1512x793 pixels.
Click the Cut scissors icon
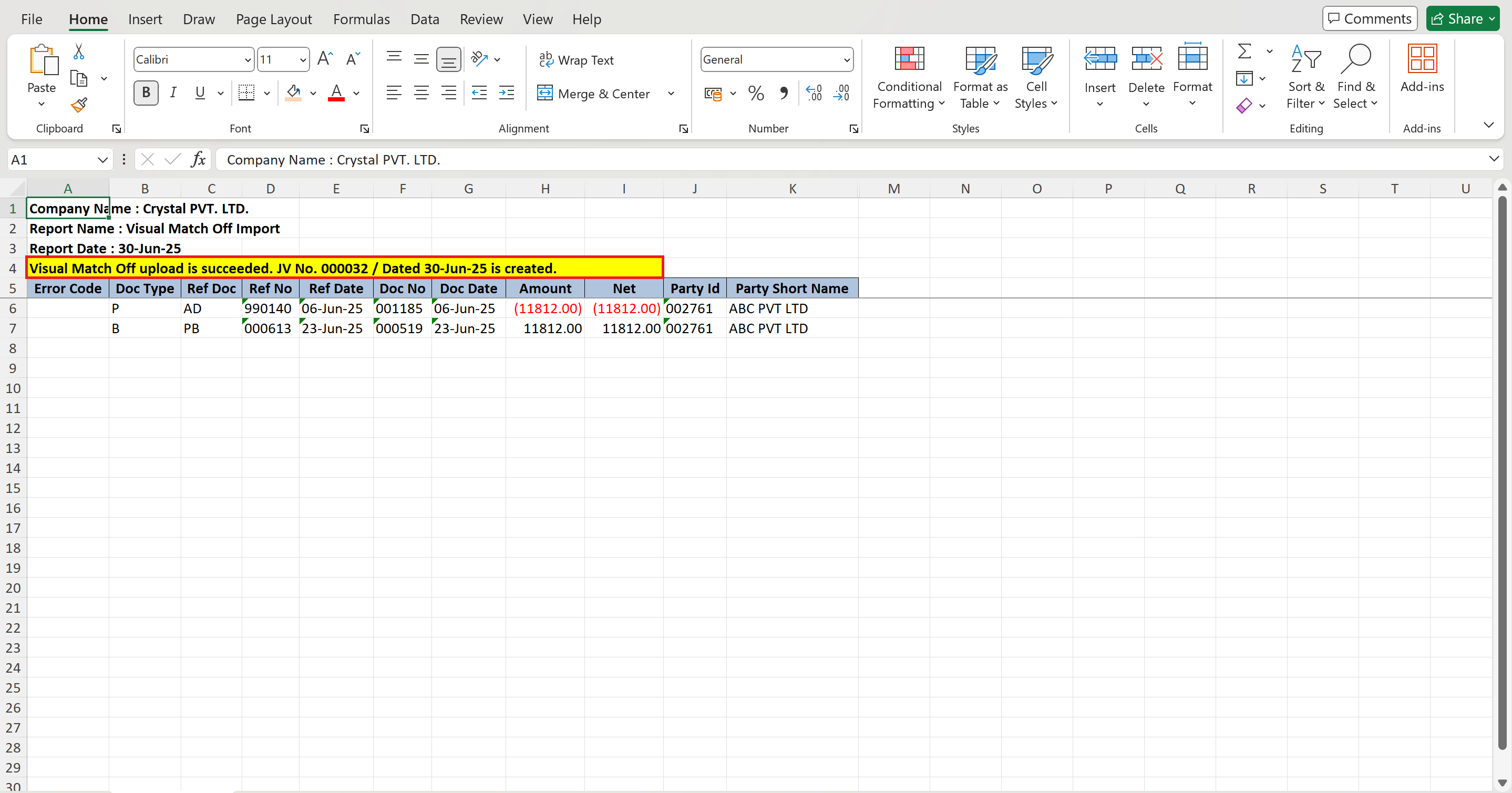[x=79, y=52]
